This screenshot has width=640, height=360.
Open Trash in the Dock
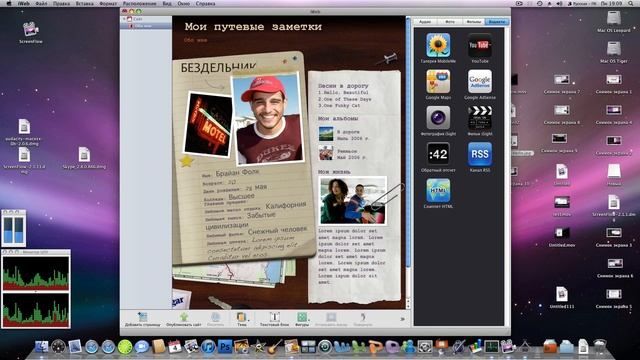point(600,347)
